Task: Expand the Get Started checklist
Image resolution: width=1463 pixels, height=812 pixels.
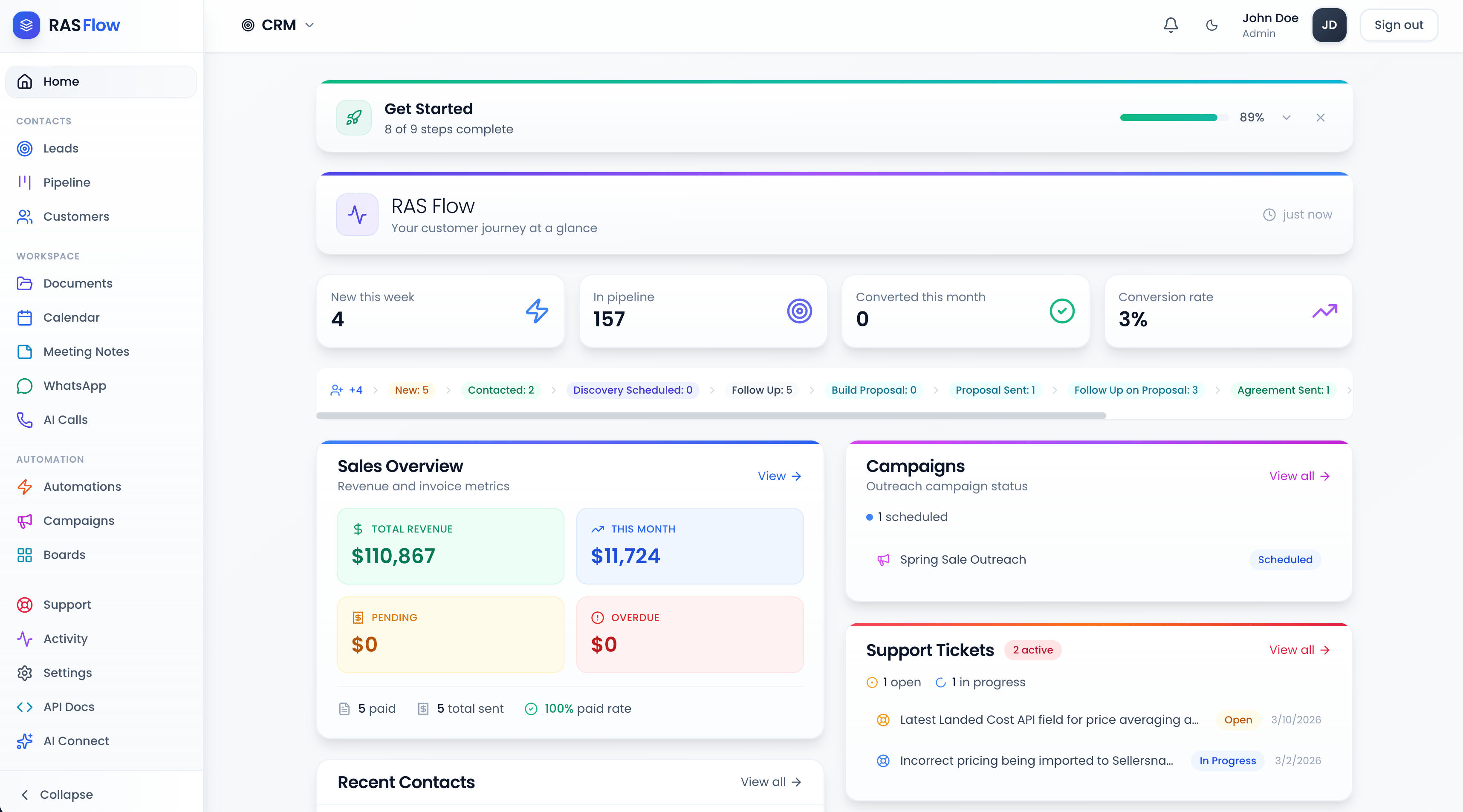Action: (x=1287, y=118)
